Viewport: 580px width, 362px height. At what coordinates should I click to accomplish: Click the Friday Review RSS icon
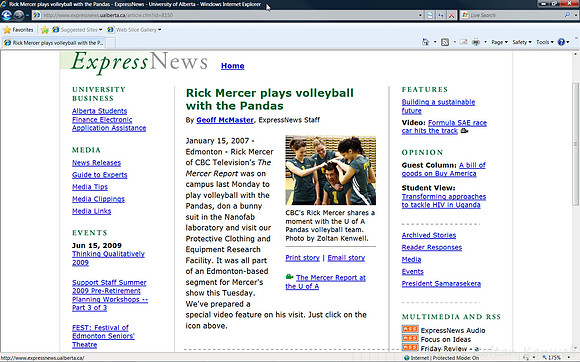pos(410,347)
